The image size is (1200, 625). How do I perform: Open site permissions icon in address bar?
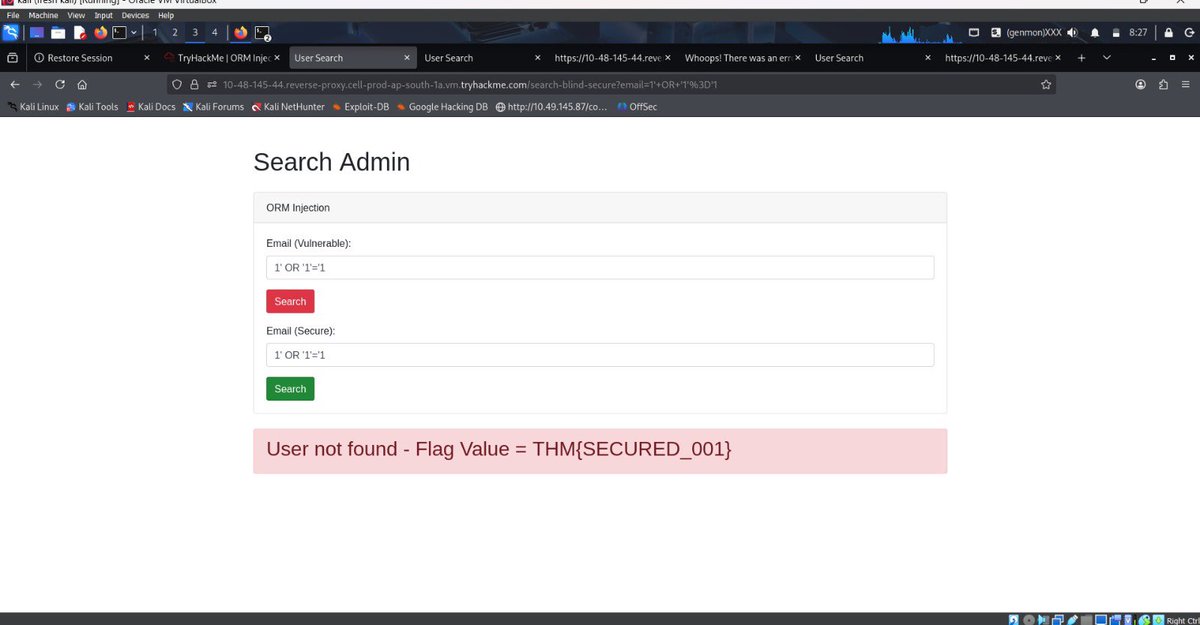(x=212, y=85)
